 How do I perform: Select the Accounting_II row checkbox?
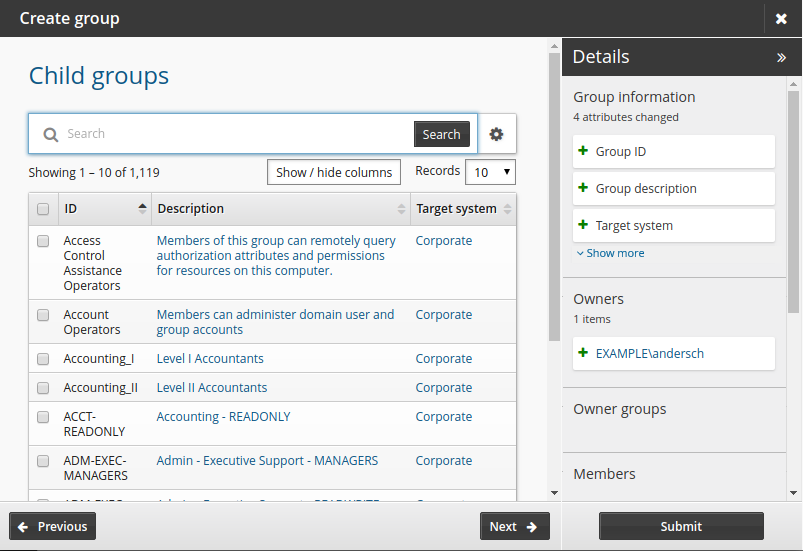click(43, 388)
